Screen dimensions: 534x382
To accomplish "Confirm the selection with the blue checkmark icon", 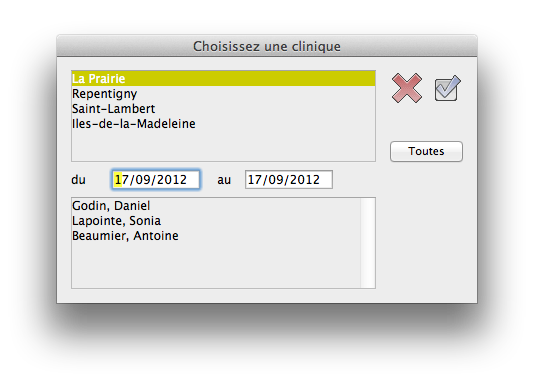I will 447,88.
